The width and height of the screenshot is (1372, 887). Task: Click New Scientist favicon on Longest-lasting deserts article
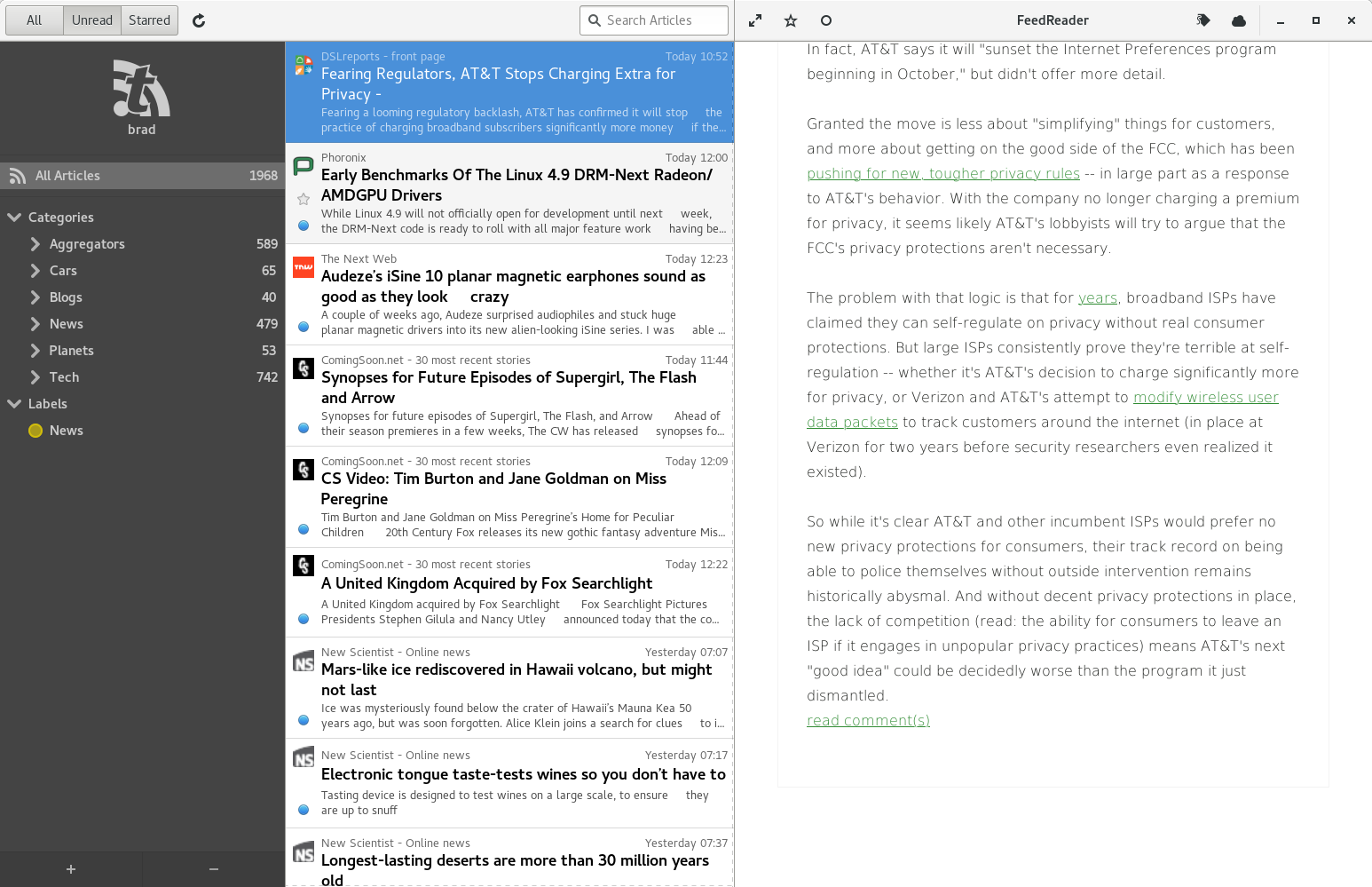[x=304, y=853]
